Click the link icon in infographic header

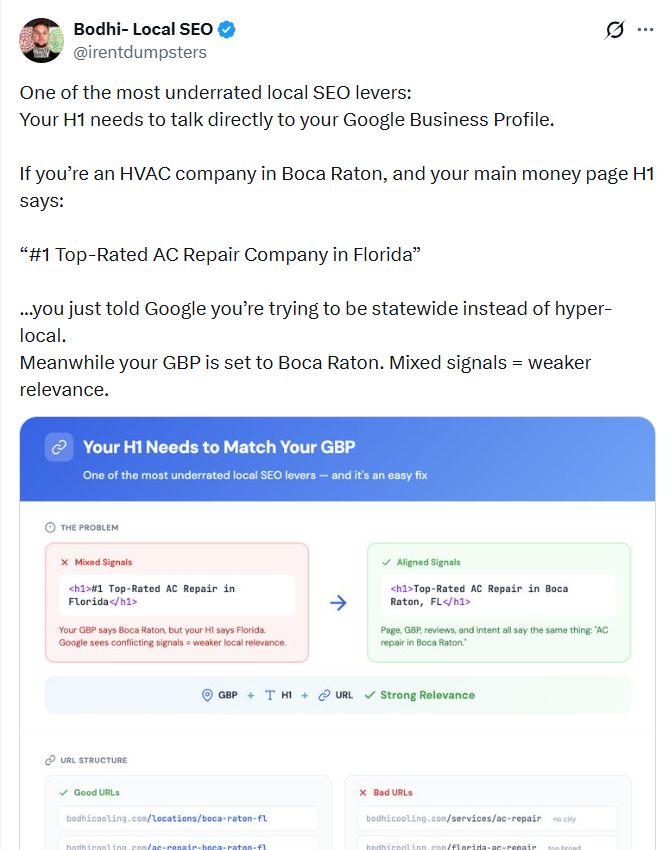point(59,447)
